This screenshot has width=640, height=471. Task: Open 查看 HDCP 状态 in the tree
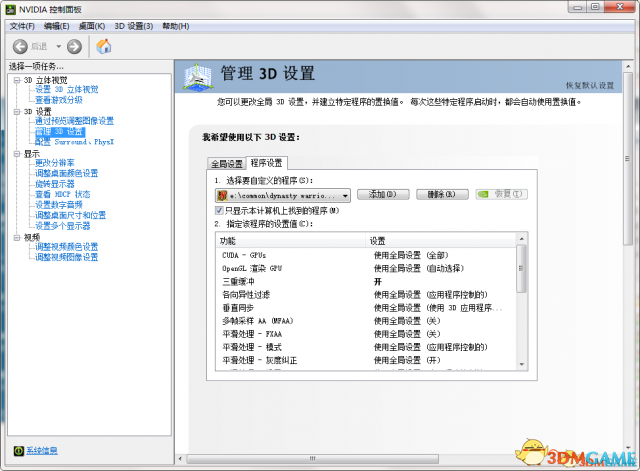62,194
